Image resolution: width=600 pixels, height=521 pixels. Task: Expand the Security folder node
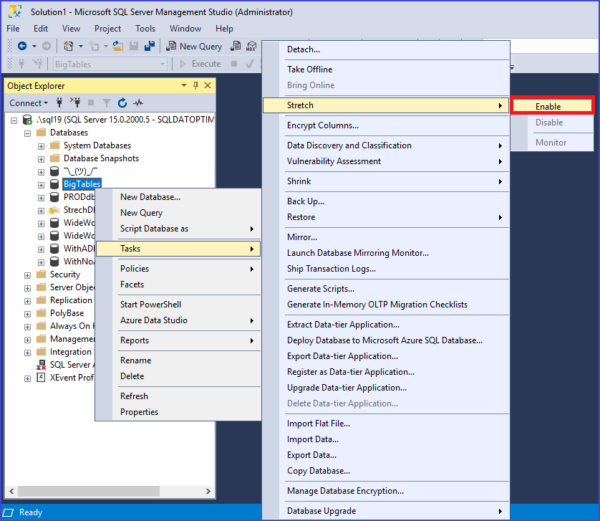pos(28,275)
